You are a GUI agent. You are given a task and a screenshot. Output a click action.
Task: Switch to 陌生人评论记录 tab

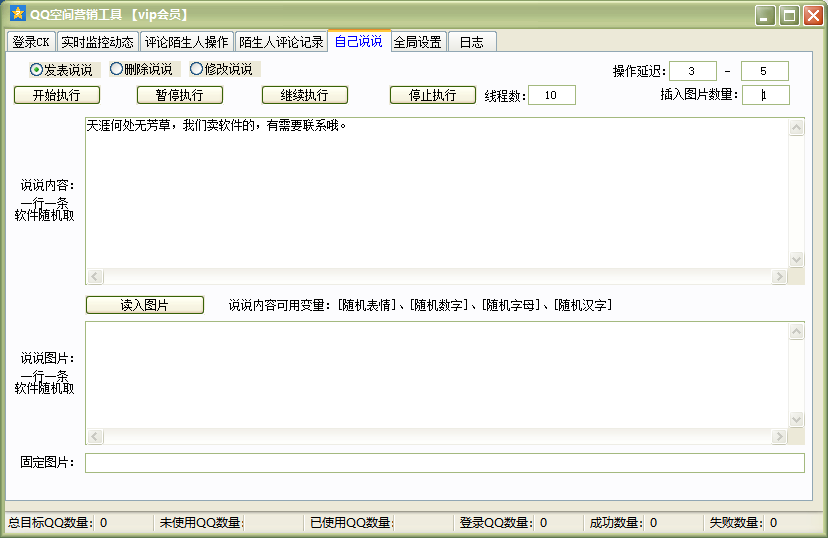click(x=281, y=42)
